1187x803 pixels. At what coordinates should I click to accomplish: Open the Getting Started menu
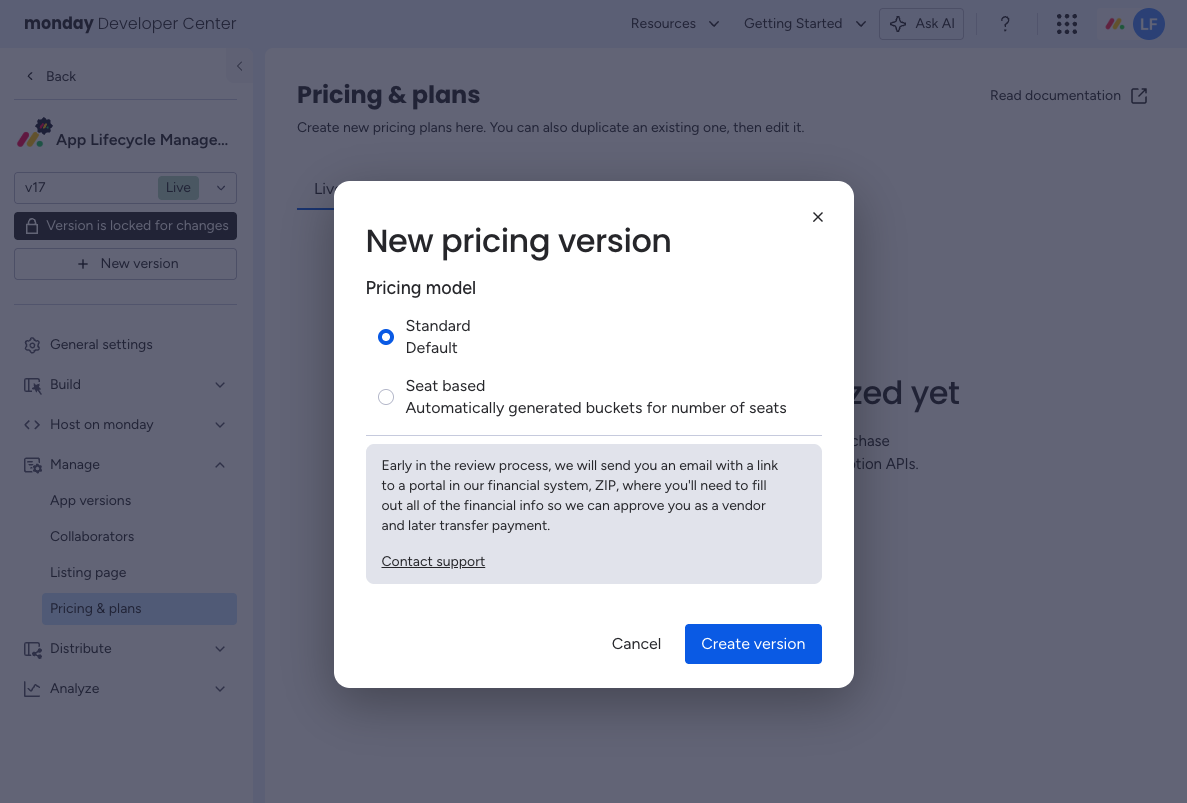(805, 24)
